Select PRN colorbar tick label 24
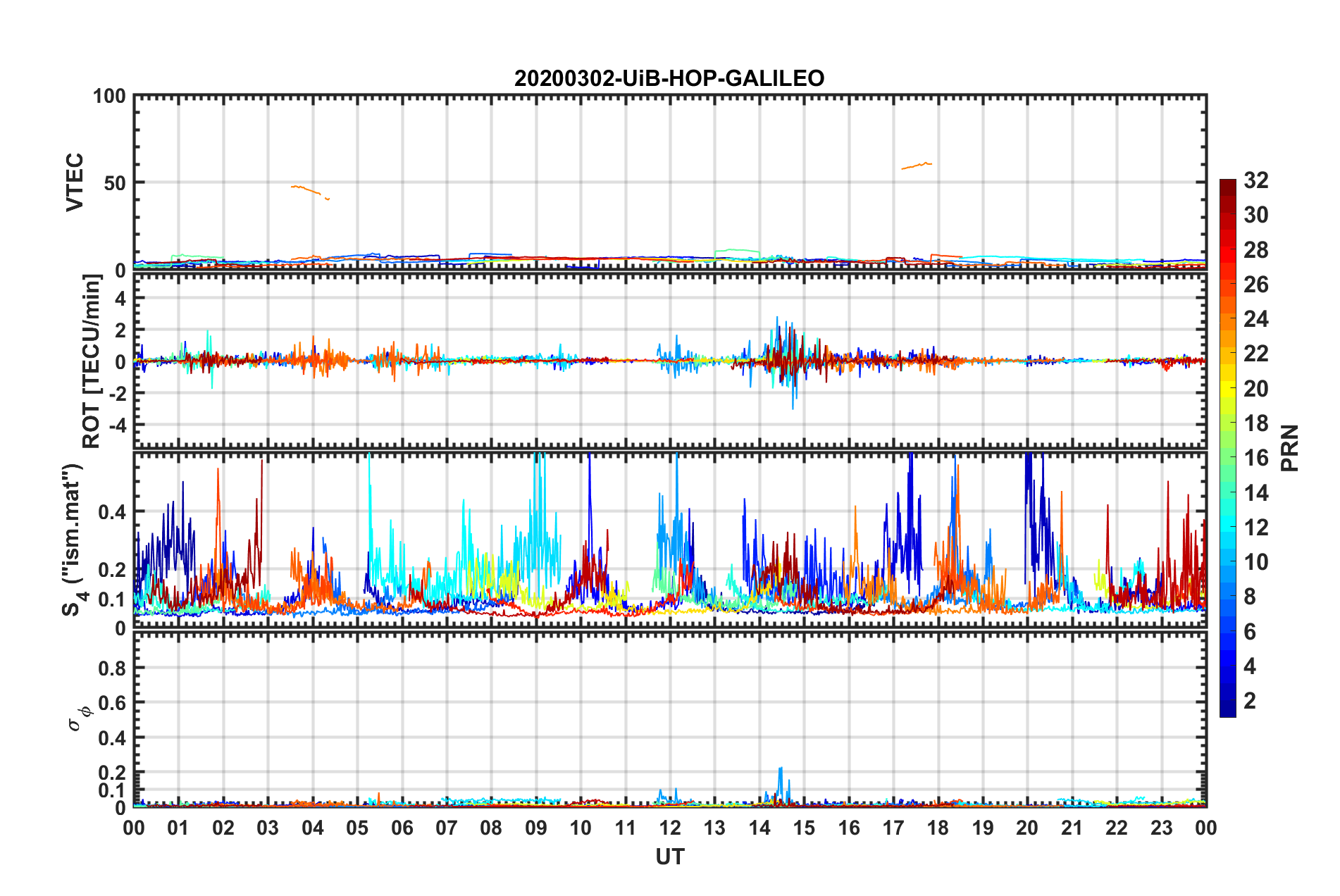1340x896 pixels. tap(1256, 319)
